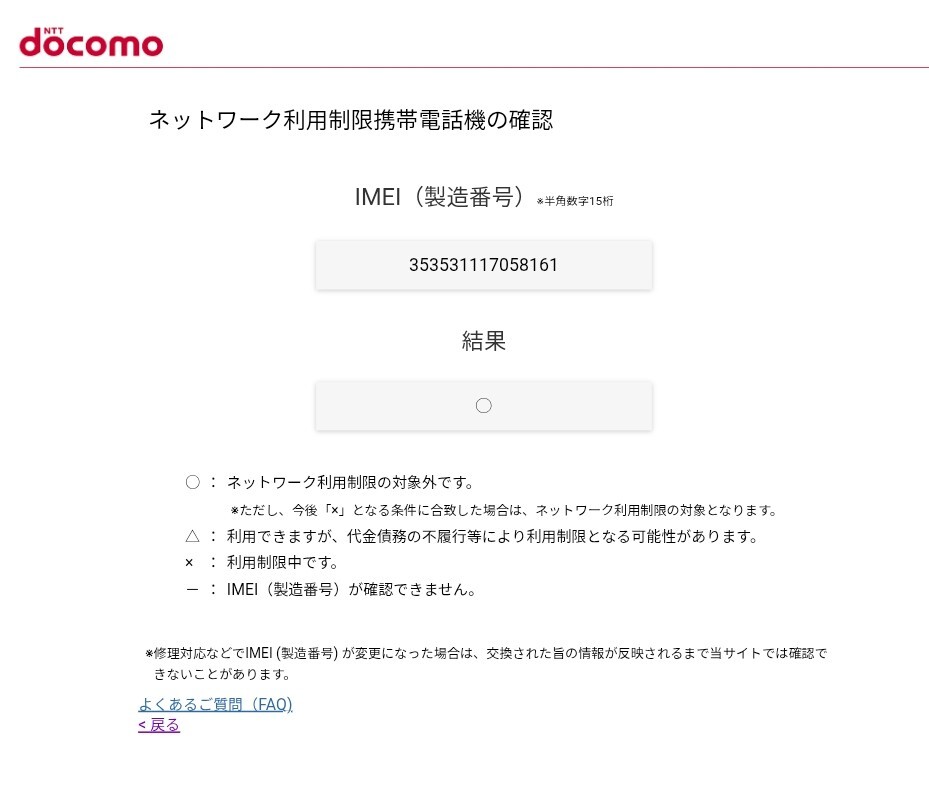
Task: Click the note beginning ※ただし、今後
Action: click(504, 510)
